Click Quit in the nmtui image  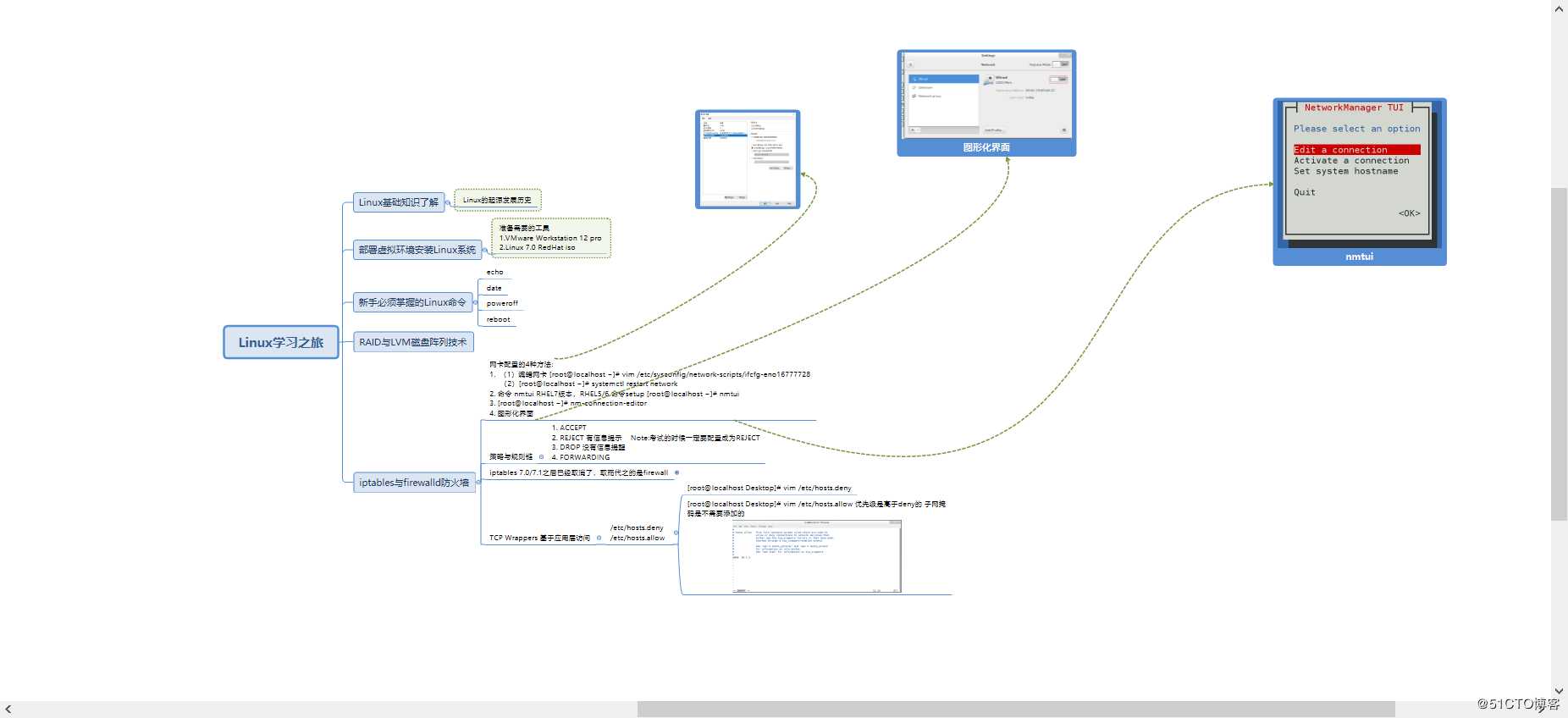(1305, 192)
